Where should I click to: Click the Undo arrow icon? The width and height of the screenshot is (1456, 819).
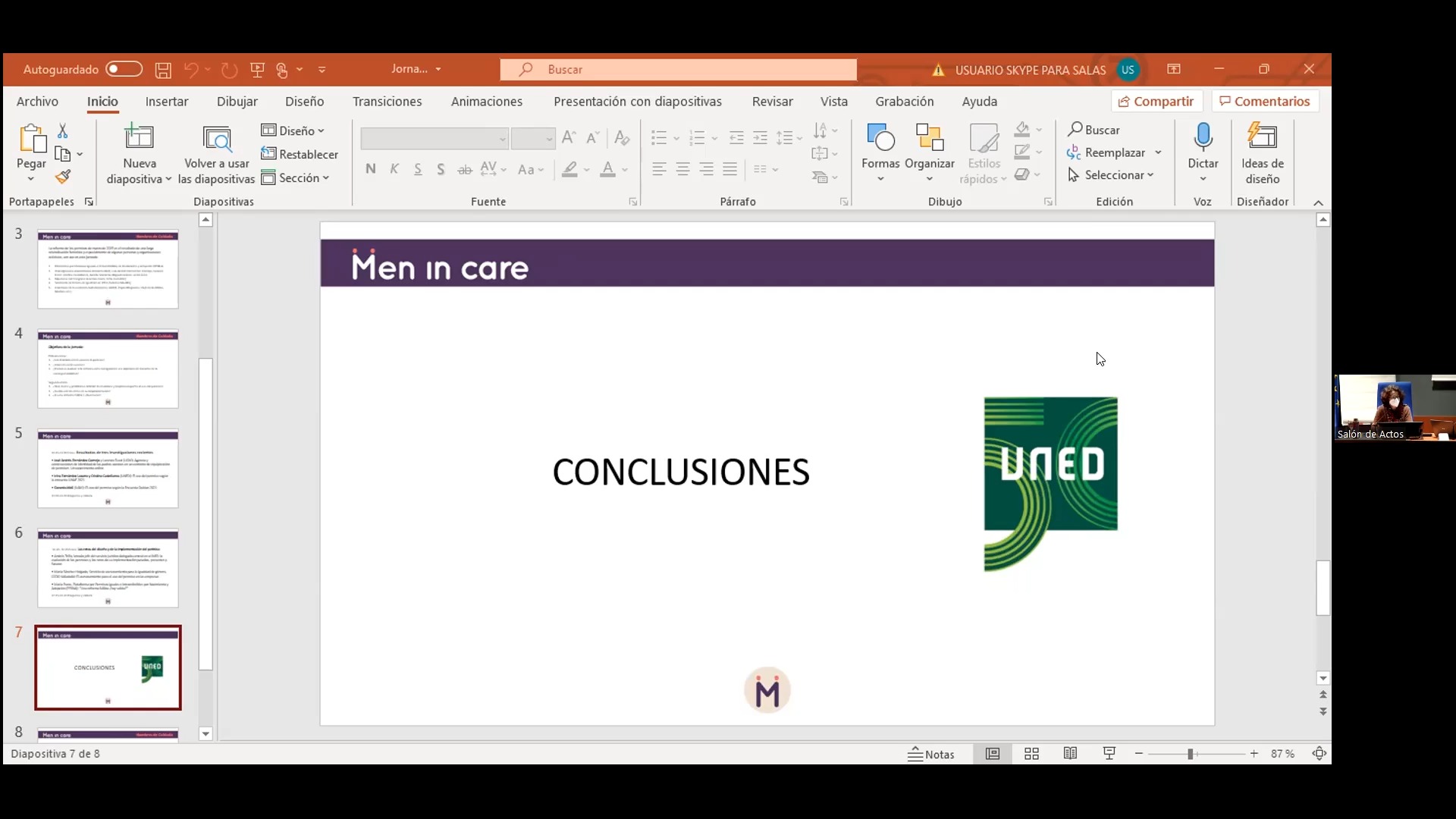click(x=191, y=70)
